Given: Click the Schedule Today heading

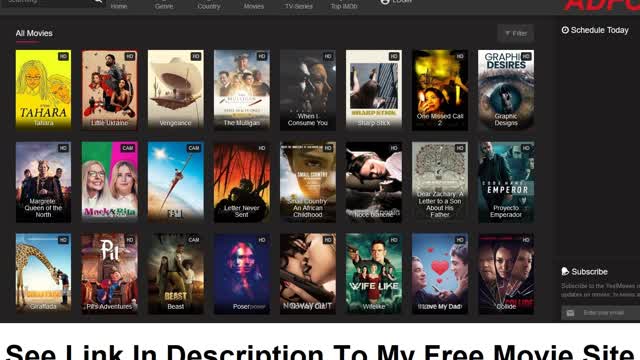Looking at the screenshot, I should [x=599, y=30].
